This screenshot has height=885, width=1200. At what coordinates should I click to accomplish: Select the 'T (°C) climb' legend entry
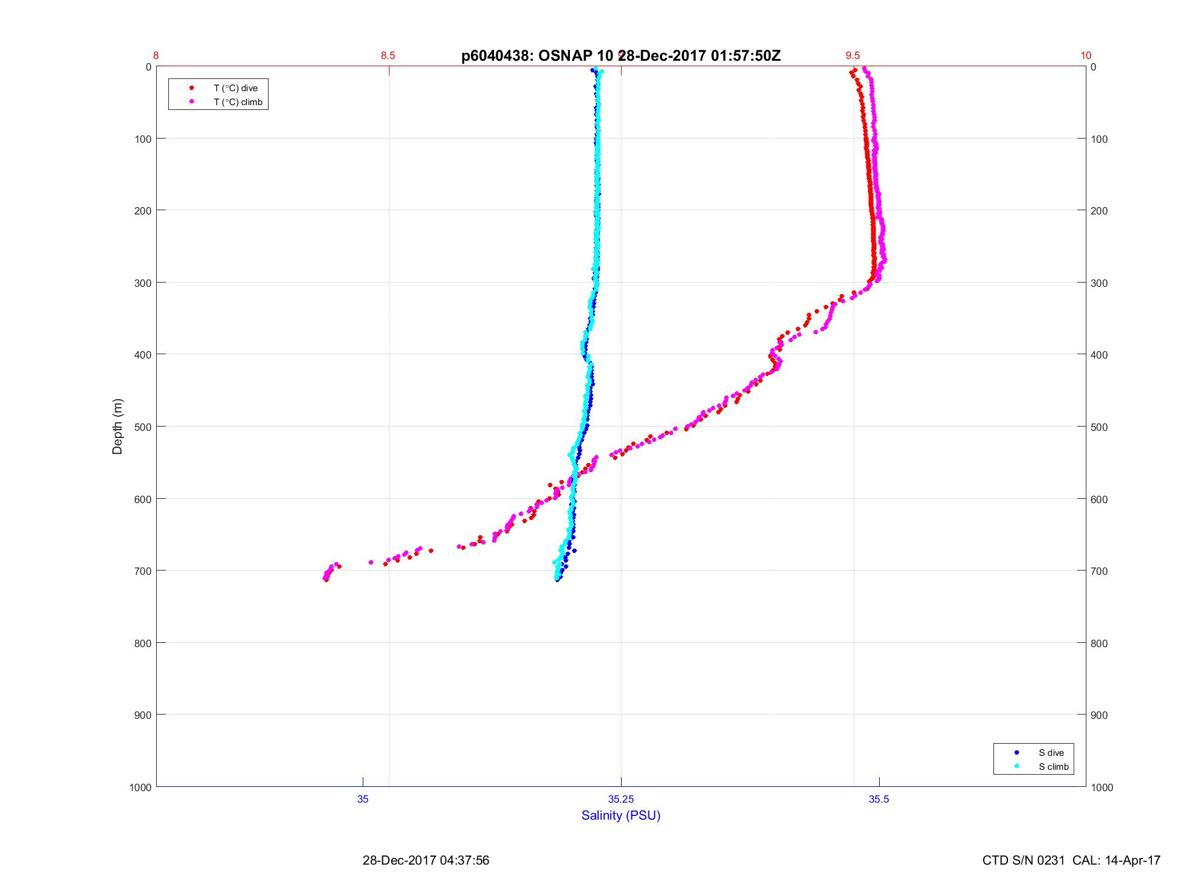point(239,102)
